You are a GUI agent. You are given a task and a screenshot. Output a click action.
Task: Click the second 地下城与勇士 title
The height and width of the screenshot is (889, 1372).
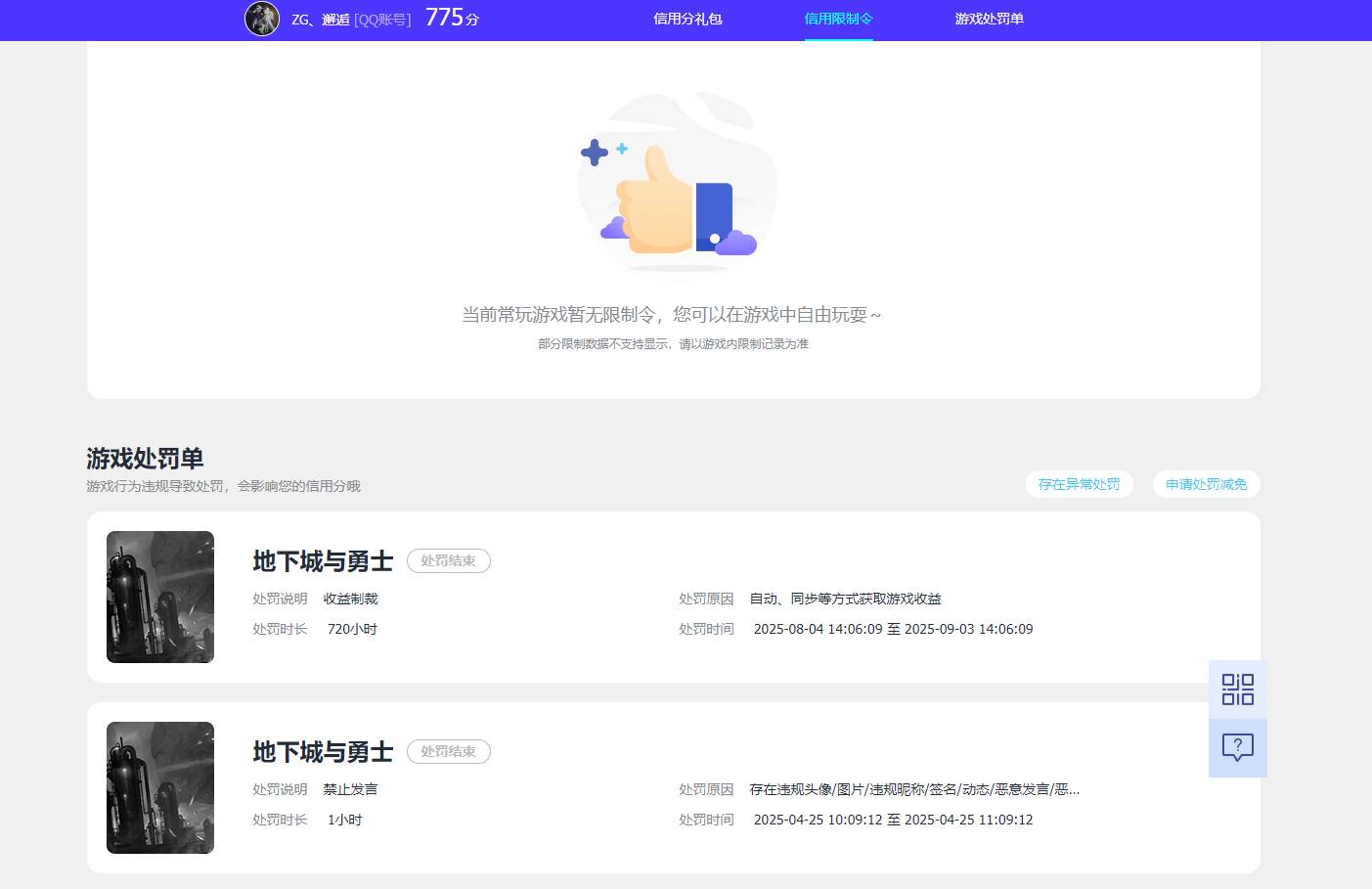(x=321, y=751)
